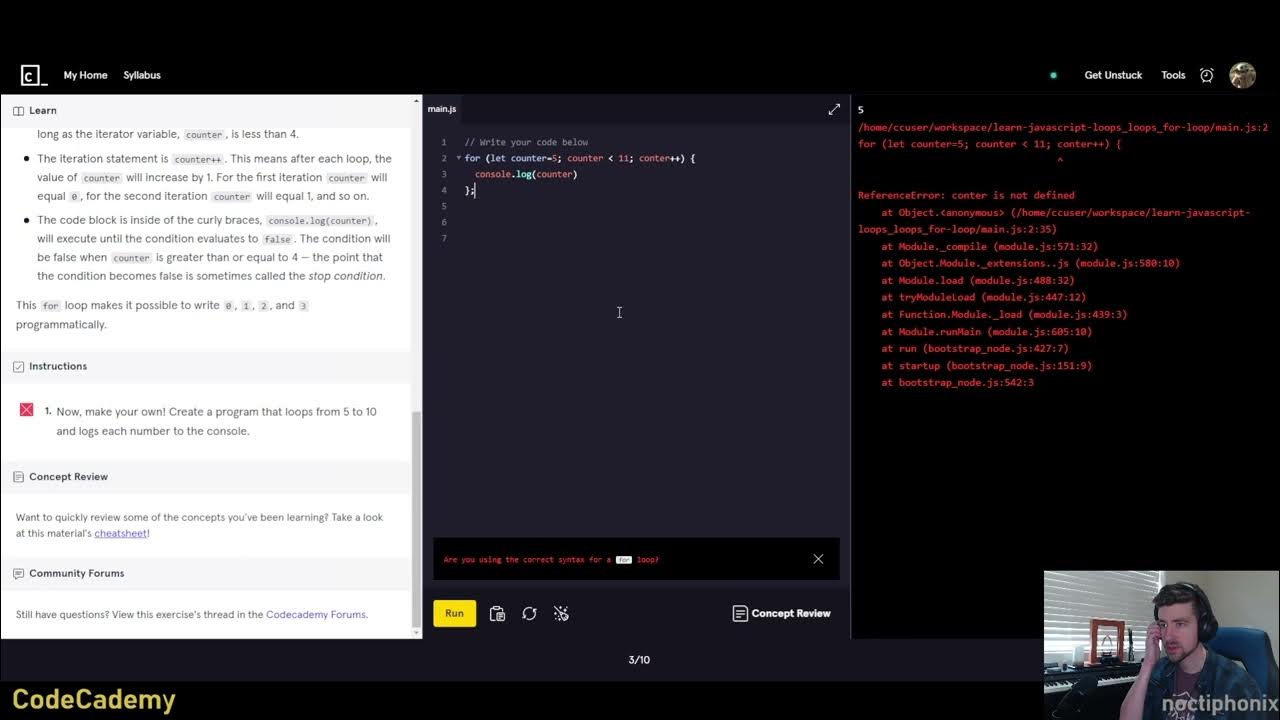This screenshot has width=1280, height=720.
Task: Click instruction text 'Now, make your own!'
Action: pos(111,412)
